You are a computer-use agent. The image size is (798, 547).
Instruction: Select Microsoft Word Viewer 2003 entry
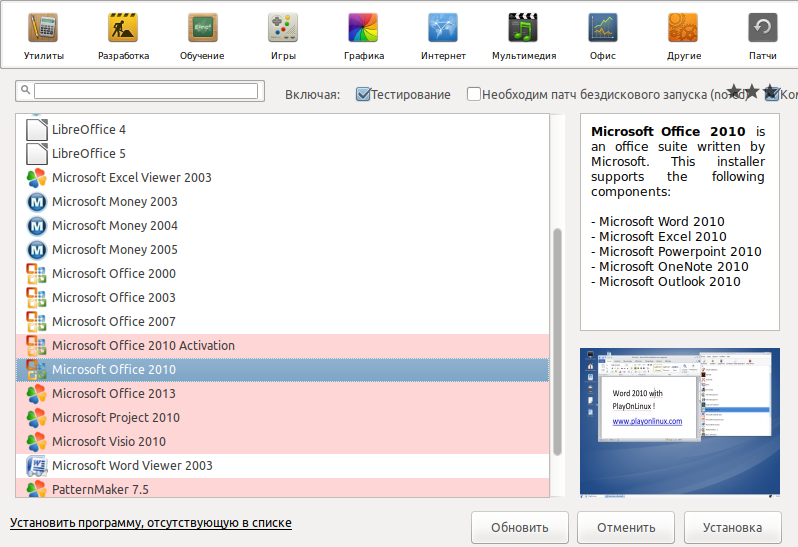click(282, 466)
